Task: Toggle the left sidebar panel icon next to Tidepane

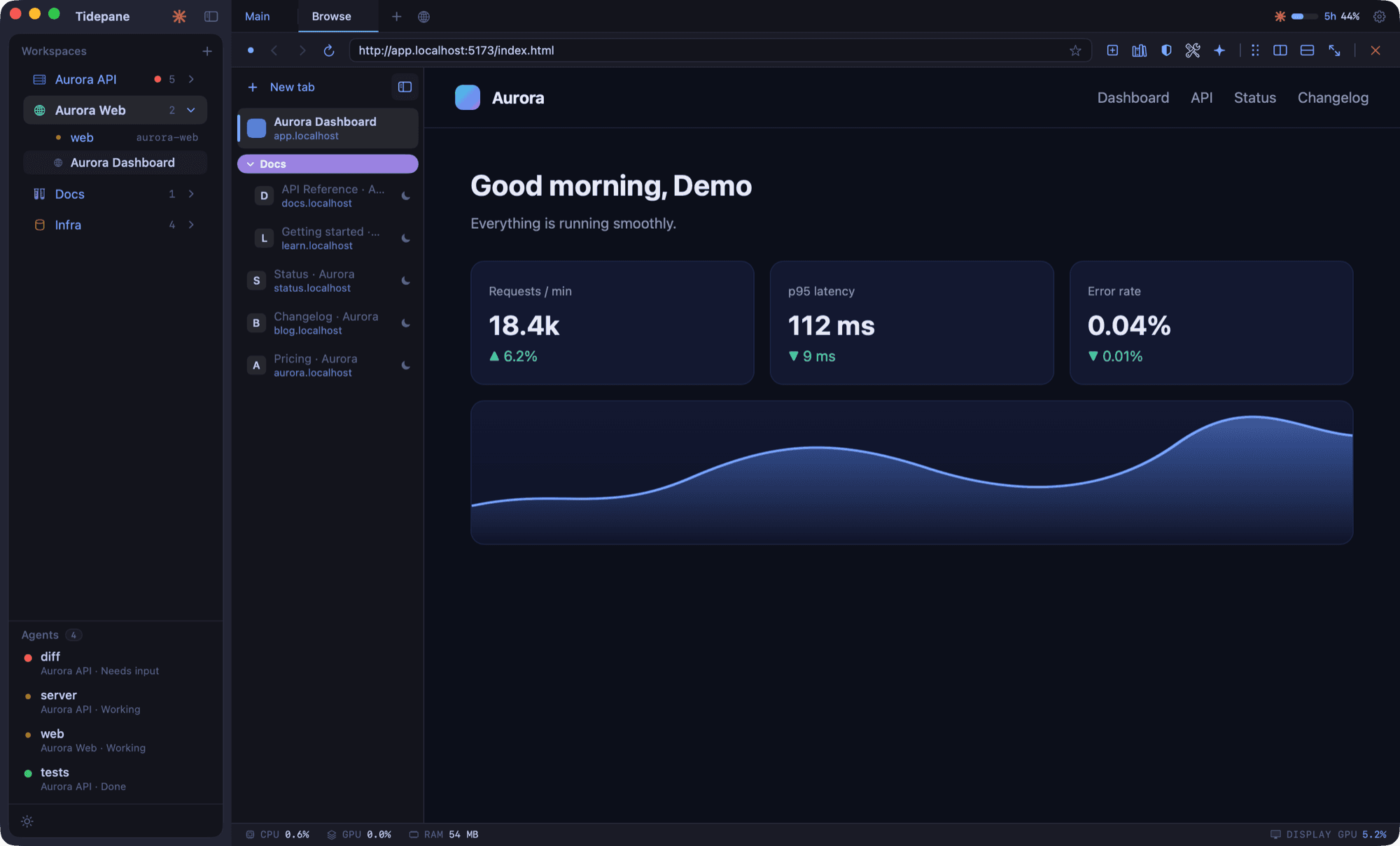Action: (211, 16)
